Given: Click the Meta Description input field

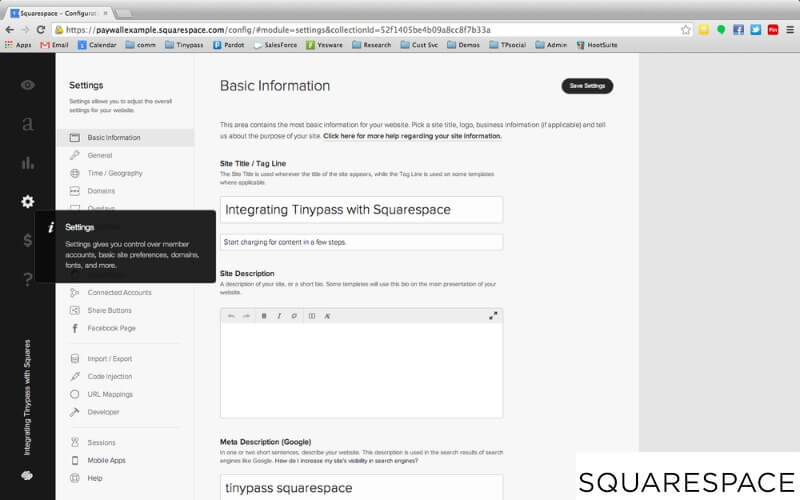Looking at the screenshot, I should click(x=361, y=488).
